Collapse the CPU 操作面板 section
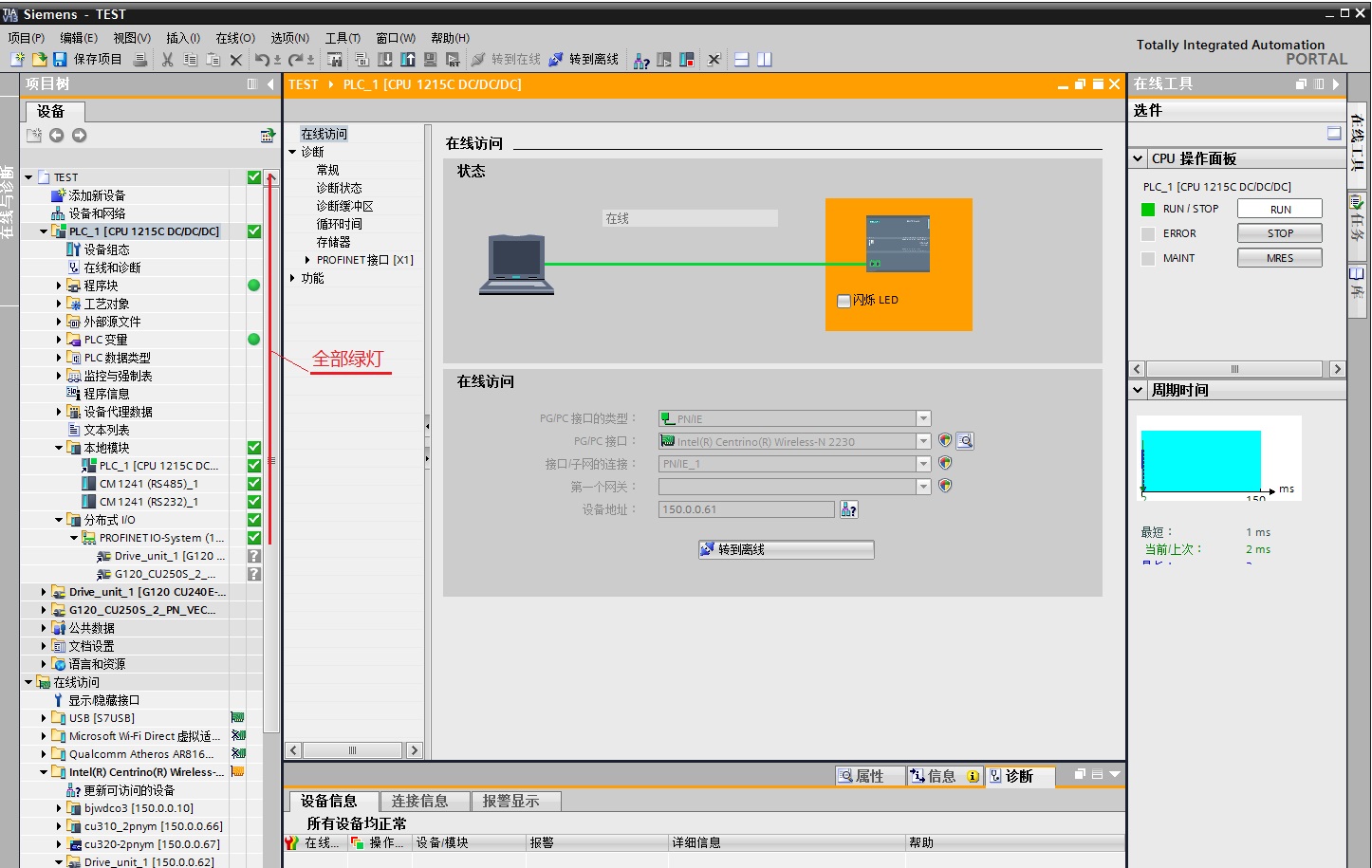The width and height of the screenshot is (1372, 868). coord(1139,158)
